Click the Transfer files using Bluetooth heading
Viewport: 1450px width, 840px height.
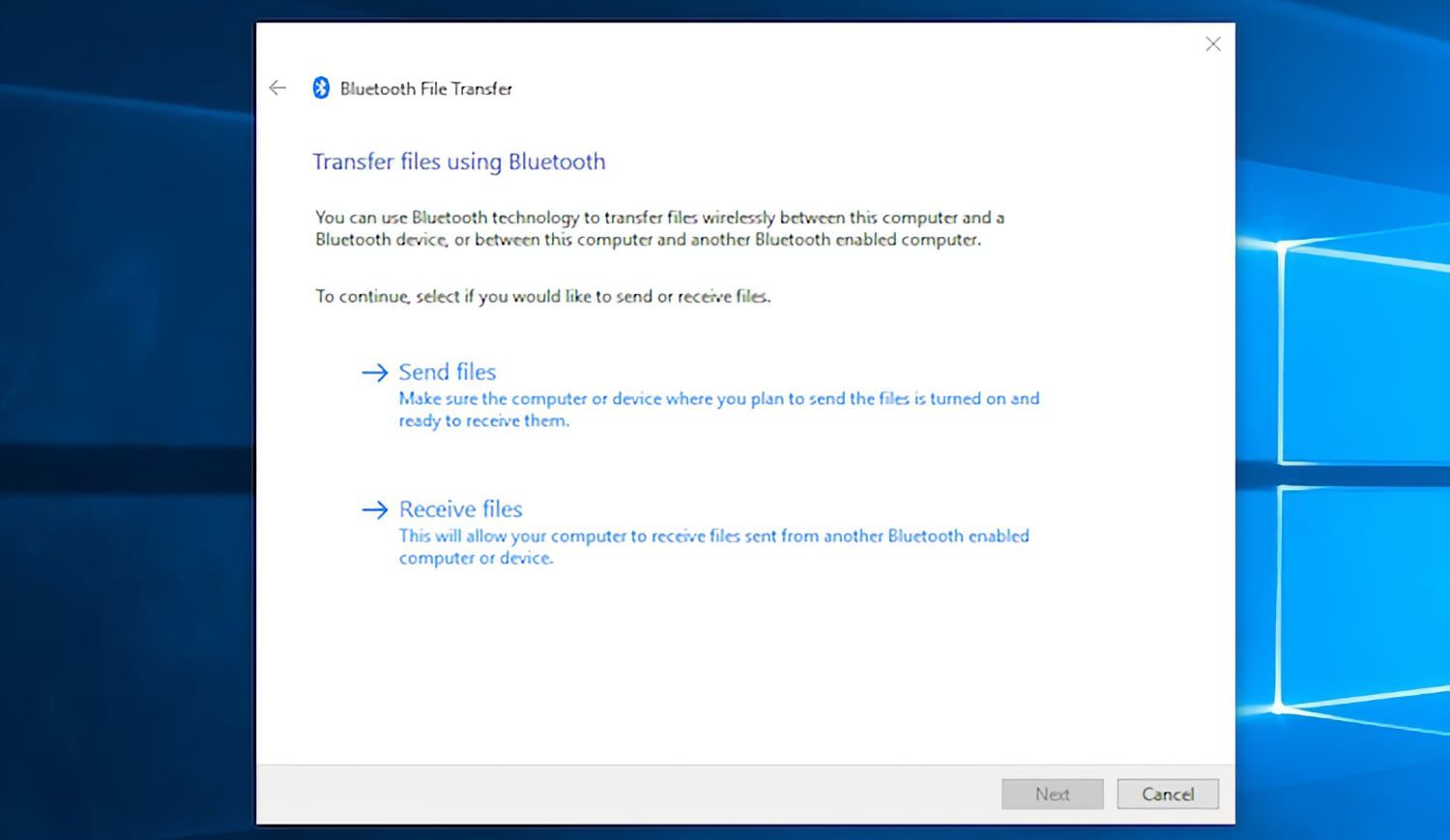[x=458, y=161]
